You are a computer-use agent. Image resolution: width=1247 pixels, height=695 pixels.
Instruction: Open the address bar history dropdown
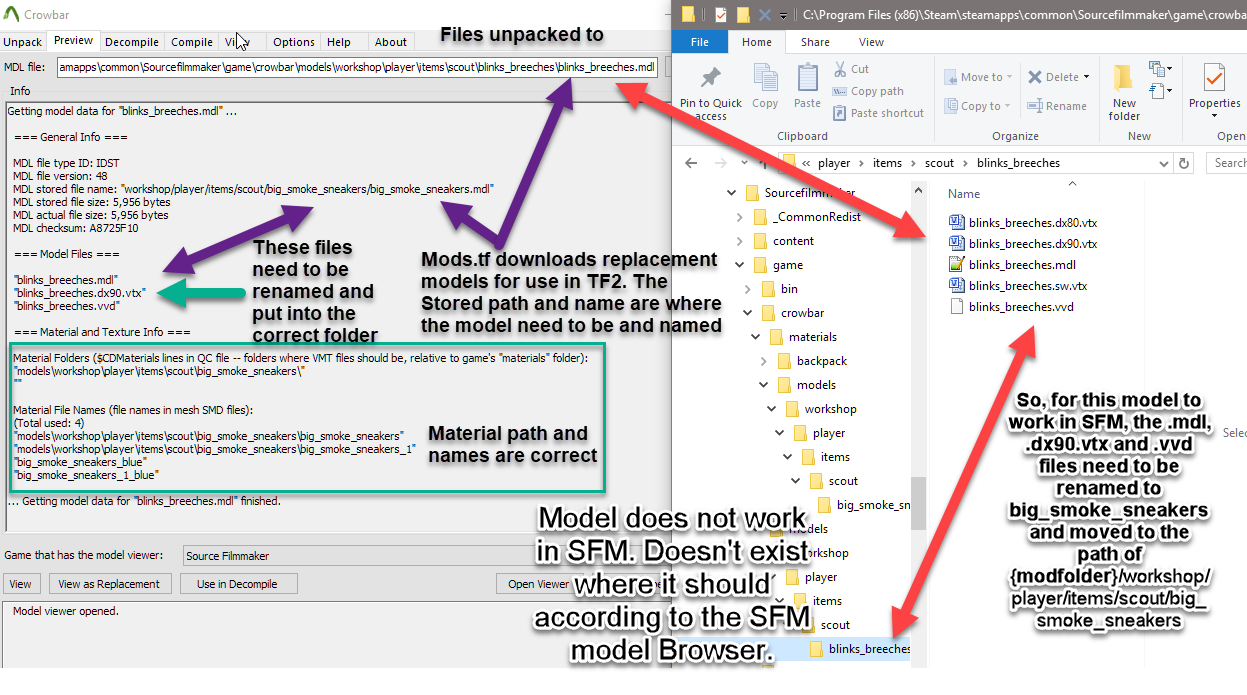(x=1165, y=163)
